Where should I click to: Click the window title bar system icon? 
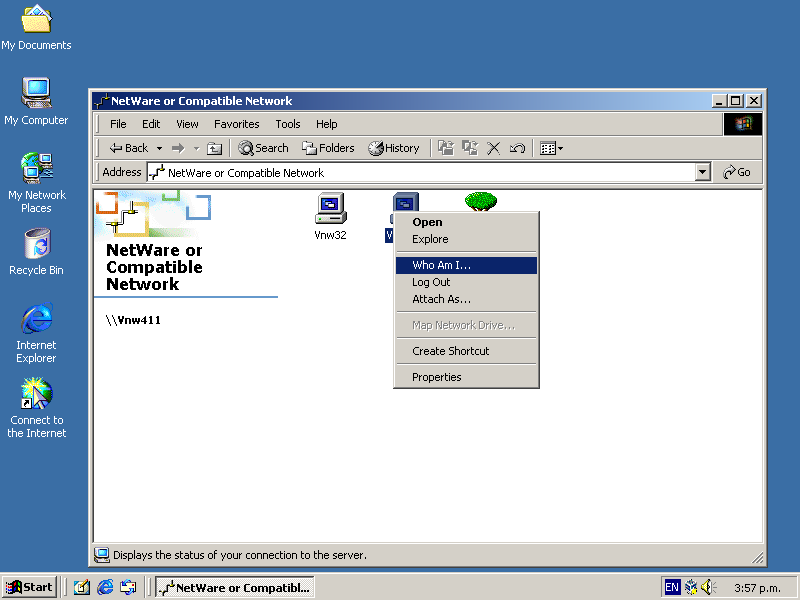click(x=102, y=101)
